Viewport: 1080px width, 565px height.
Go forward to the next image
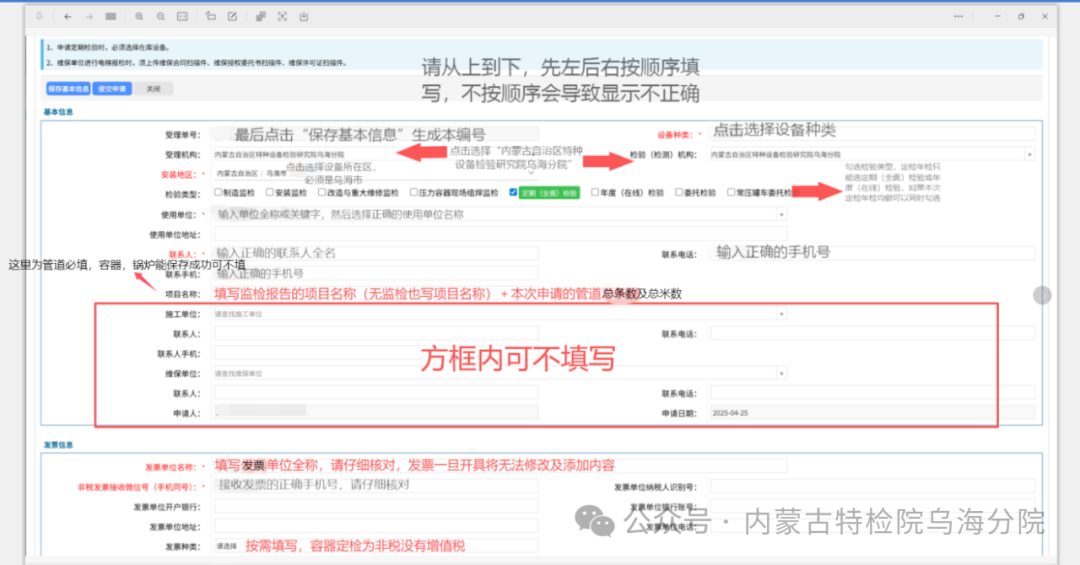[x=89, y=17]
